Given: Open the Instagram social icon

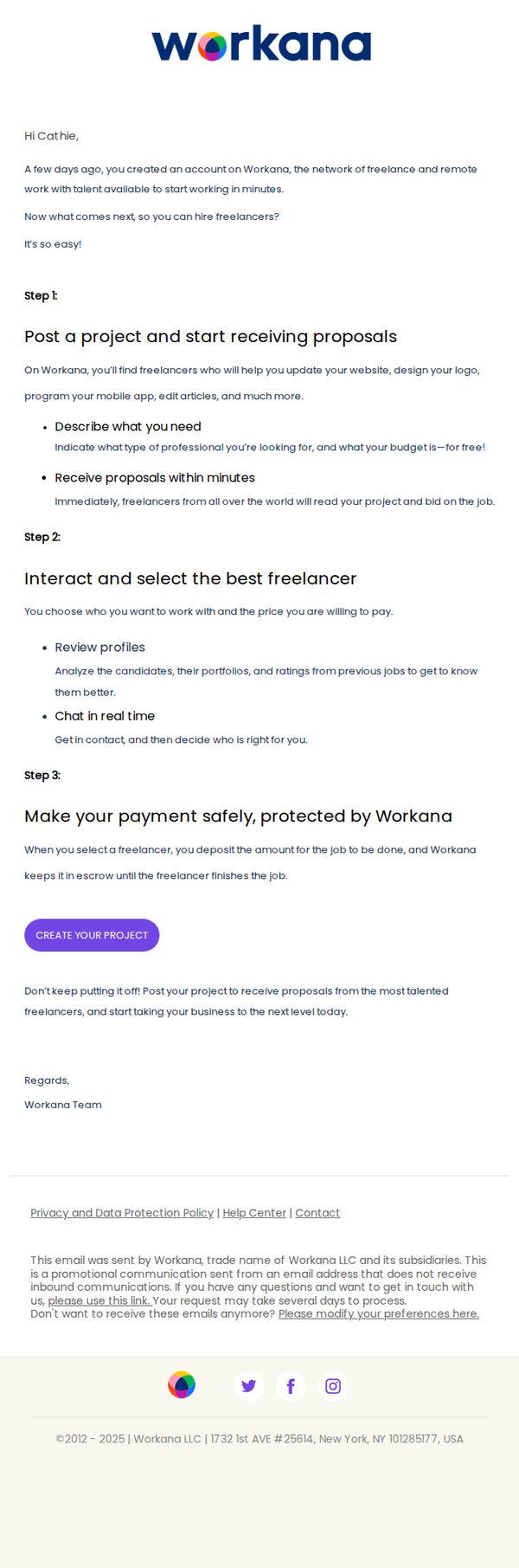Looking at the screenshot, I should point(333,1385).
